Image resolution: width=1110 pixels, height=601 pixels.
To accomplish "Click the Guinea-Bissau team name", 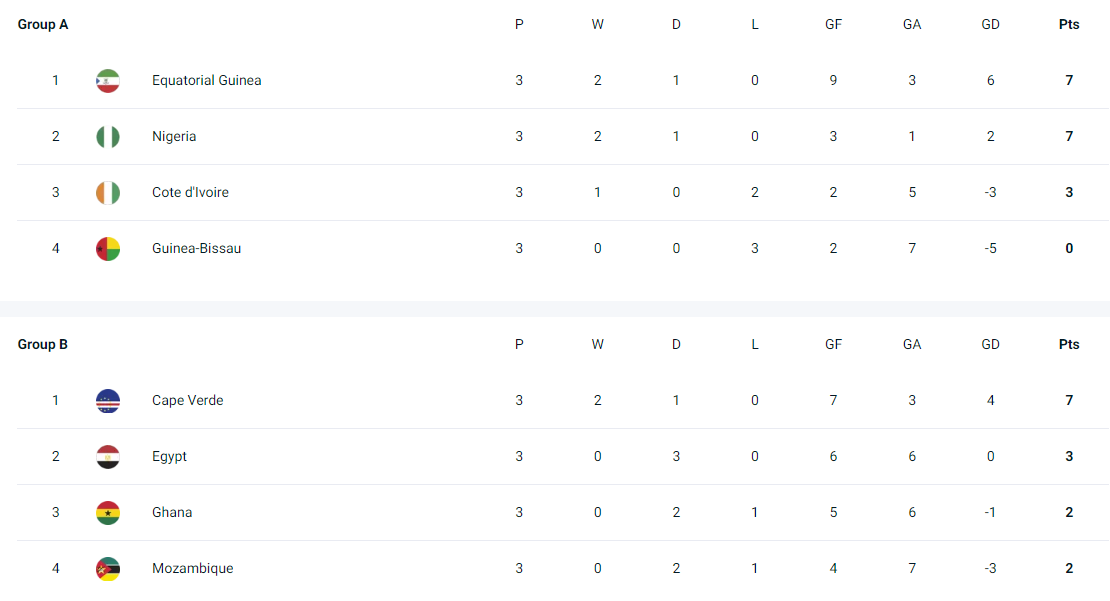I will coord(196,248).
